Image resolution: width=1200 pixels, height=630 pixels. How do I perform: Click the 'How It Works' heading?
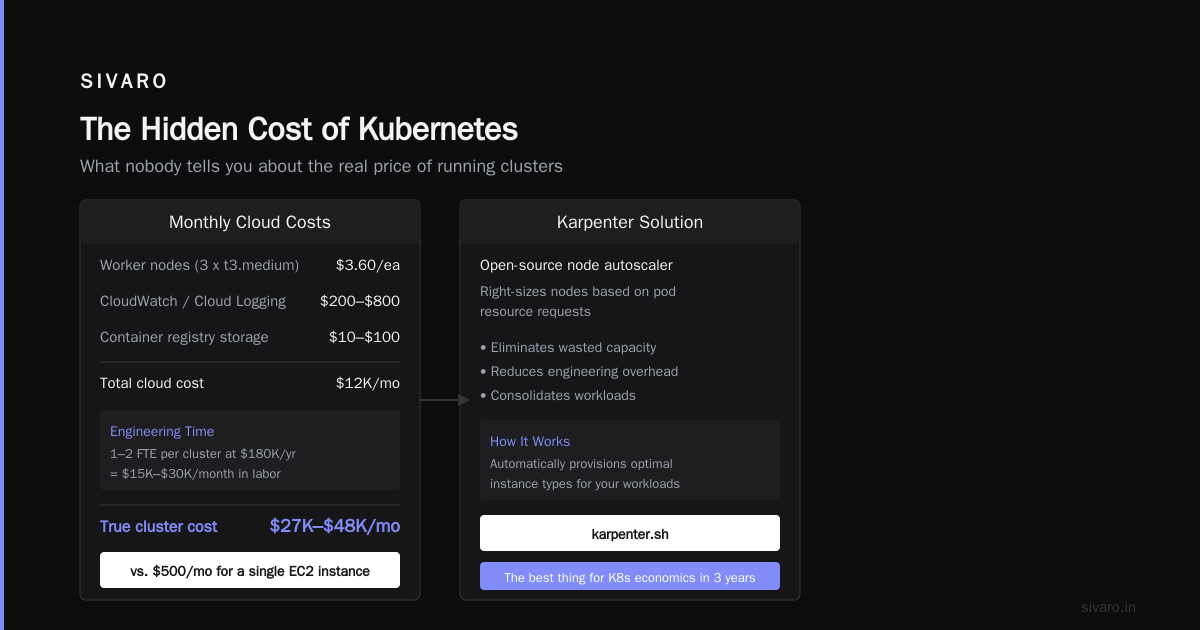pyautogui.click(x=530, y=441)
